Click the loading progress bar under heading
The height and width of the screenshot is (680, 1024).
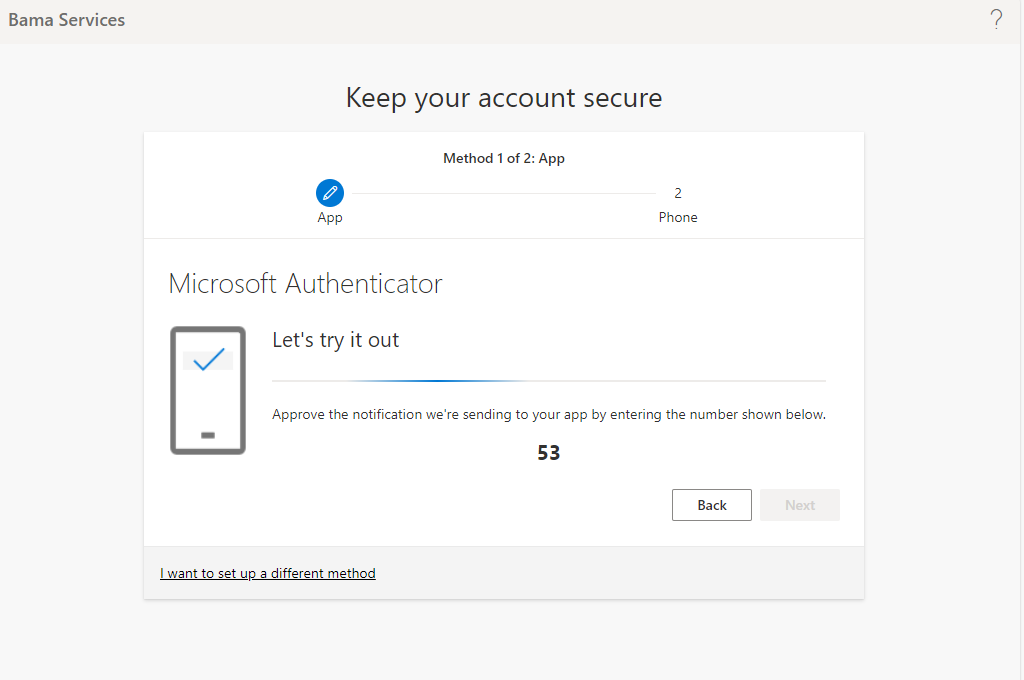549,380
